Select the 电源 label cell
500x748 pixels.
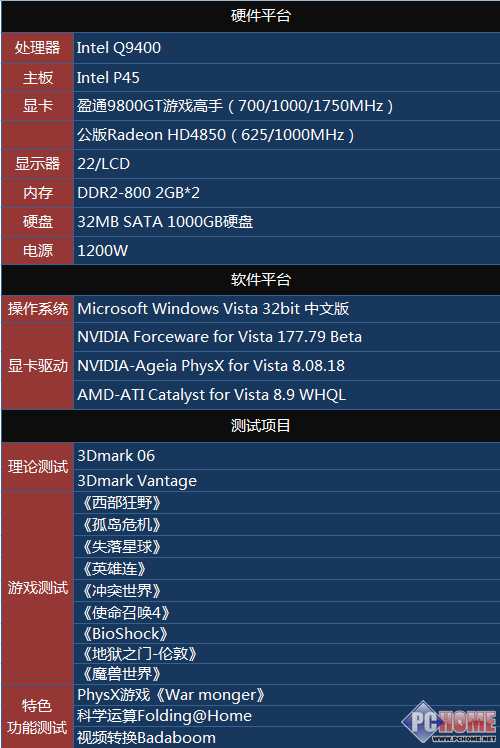click(38, 250)
